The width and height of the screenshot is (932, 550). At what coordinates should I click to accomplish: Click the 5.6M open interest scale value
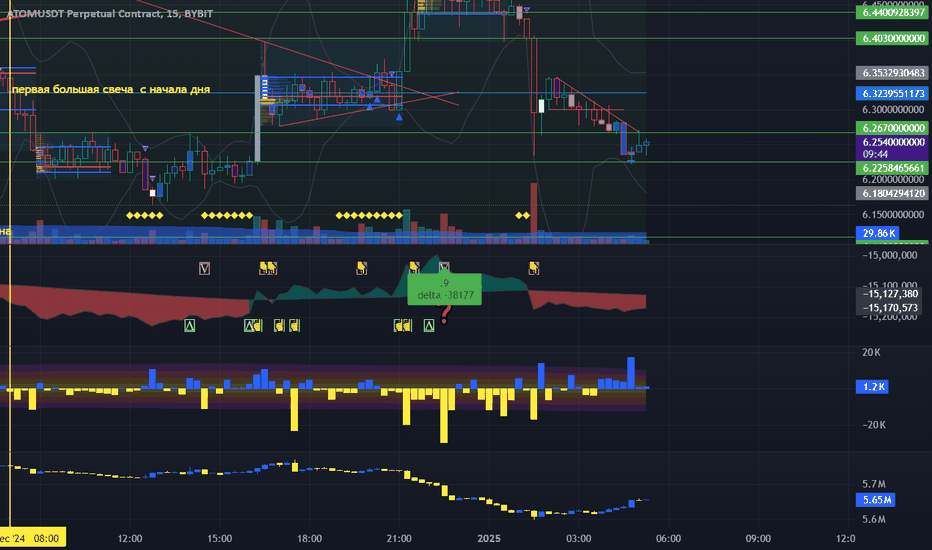click(874, 519)
